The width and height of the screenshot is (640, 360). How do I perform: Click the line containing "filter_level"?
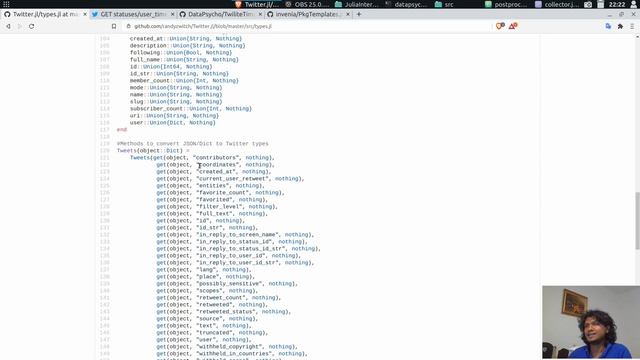coord(217,207)
